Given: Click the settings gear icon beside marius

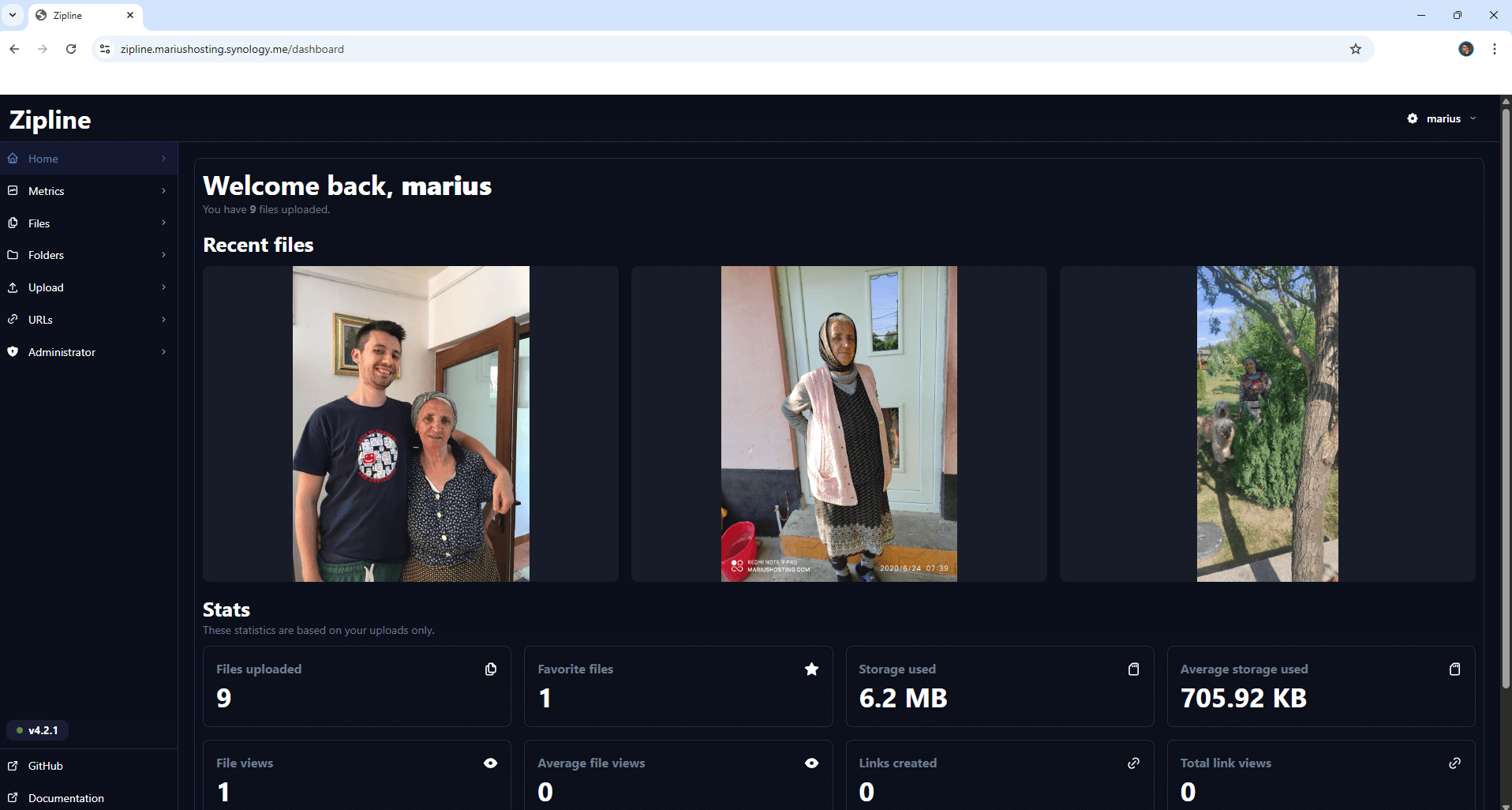Looking at the screenshot, I should point(1413,118).
